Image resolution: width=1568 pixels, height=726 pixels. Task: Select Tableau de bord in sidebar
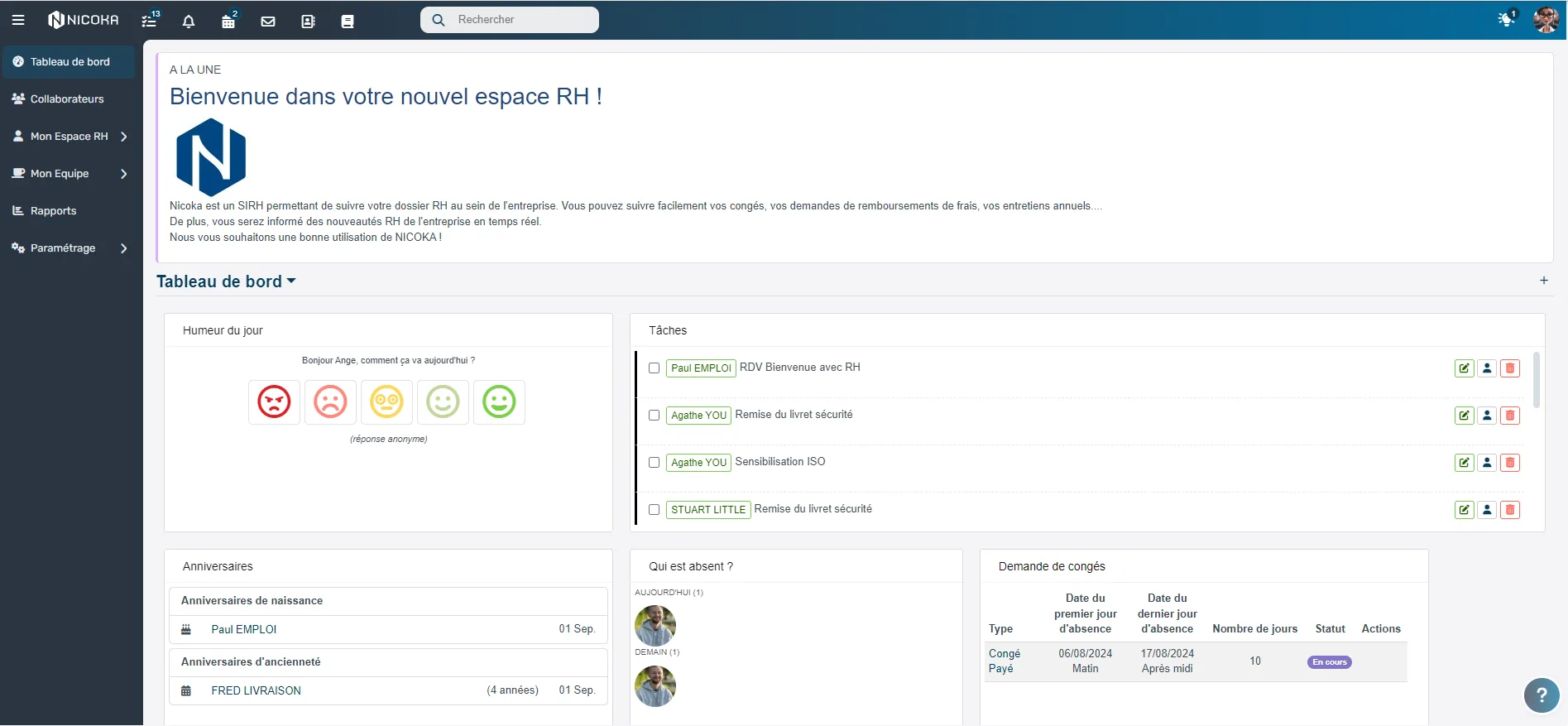pos(69,62)
